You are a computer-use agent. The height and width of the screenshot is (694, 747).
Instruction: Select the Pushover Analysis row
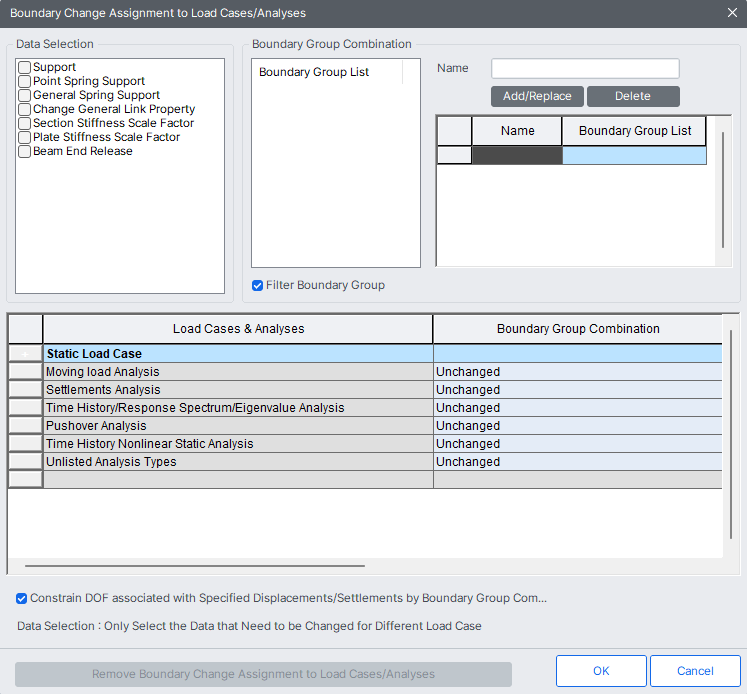coord(238,426)
